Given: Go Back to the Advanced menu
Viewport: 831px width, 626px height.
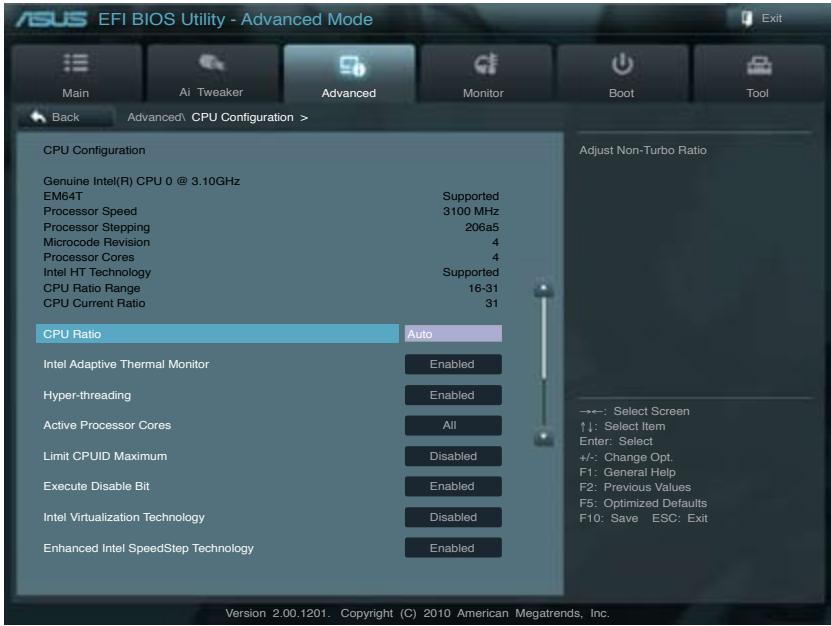Looking at the screenshot, I should (x=65, y=117).
